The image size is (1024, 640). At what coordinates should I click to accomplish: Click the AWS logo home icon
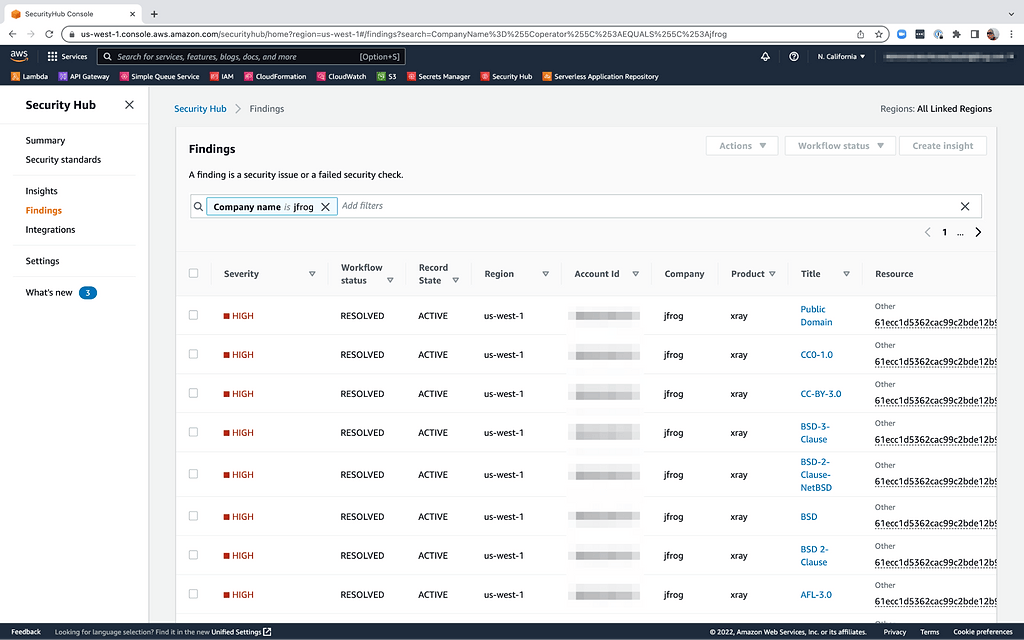click(19, 57)
